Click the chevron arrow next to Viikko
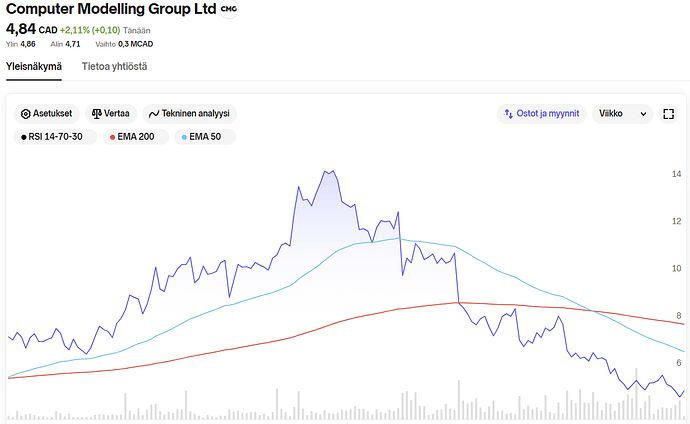The height and width of the screenshot is (424, 690). click(x=643, y=114)
